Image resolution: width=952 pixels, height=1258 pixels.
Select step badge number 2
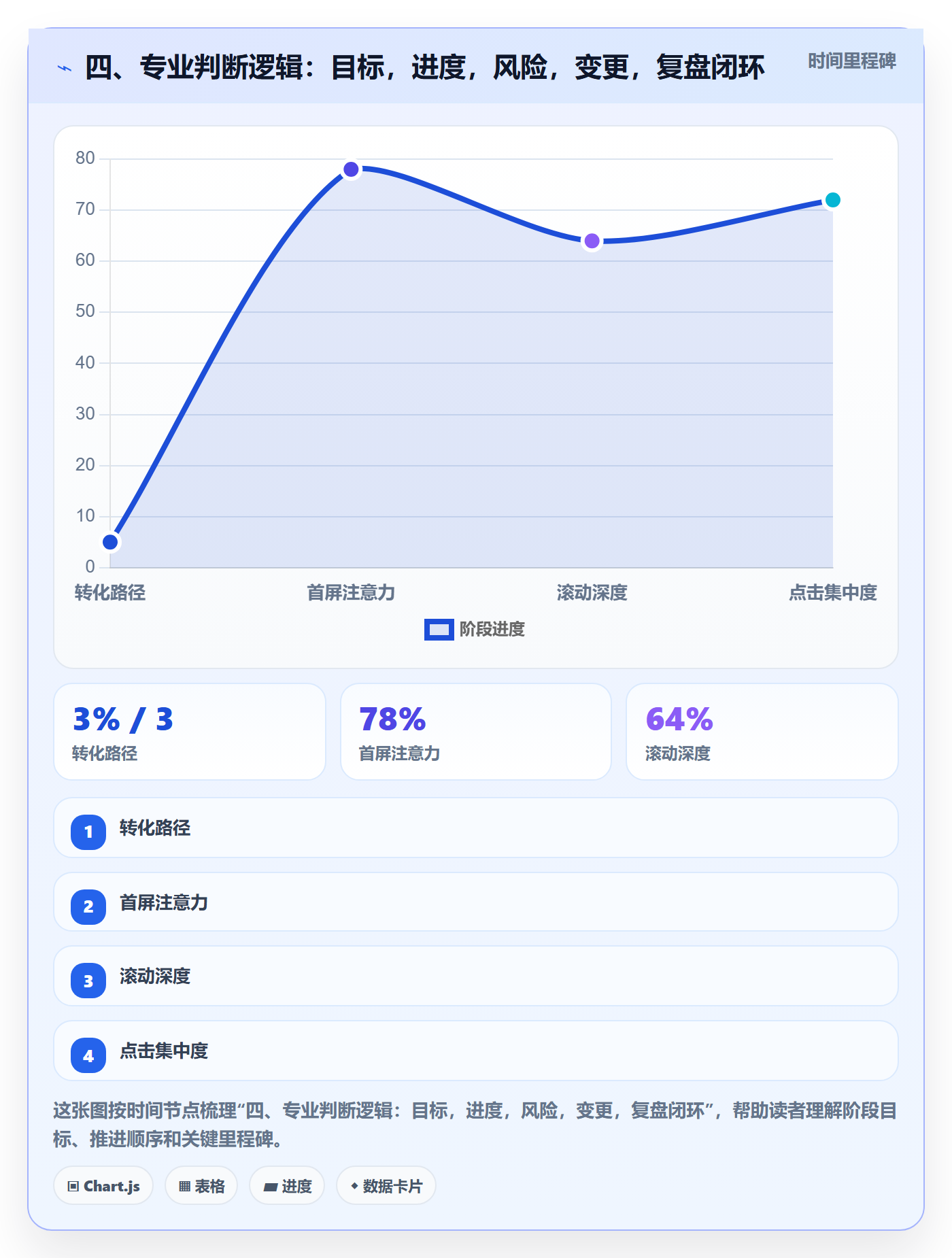click(88, 906)
